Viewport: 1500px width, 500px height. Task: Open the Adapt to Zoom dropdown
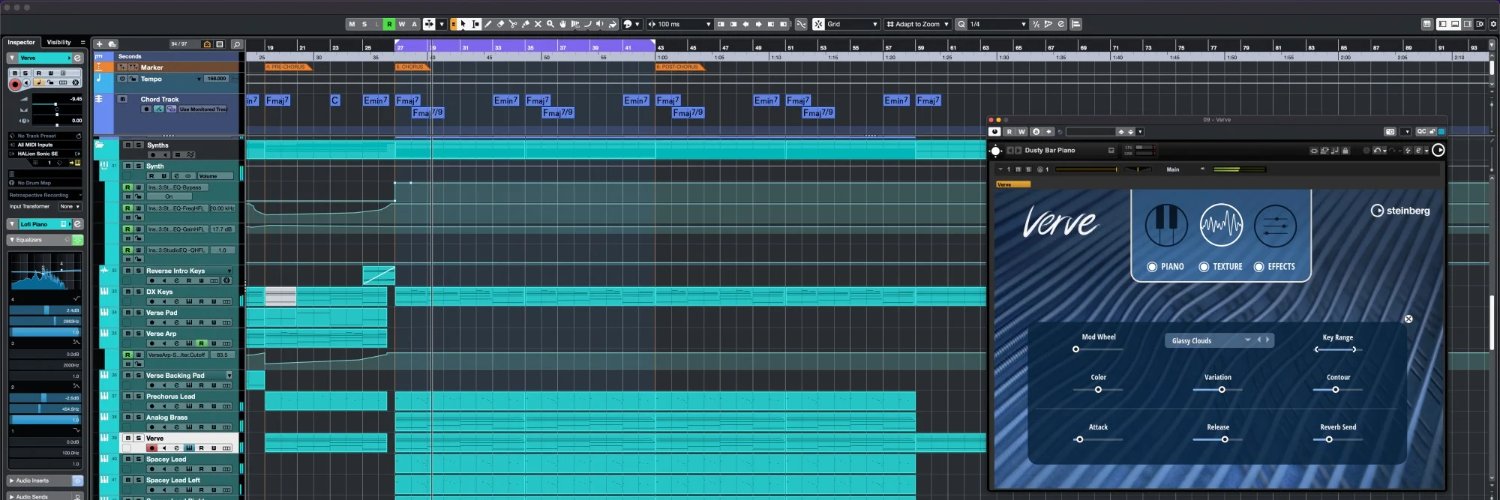(917, 24)
